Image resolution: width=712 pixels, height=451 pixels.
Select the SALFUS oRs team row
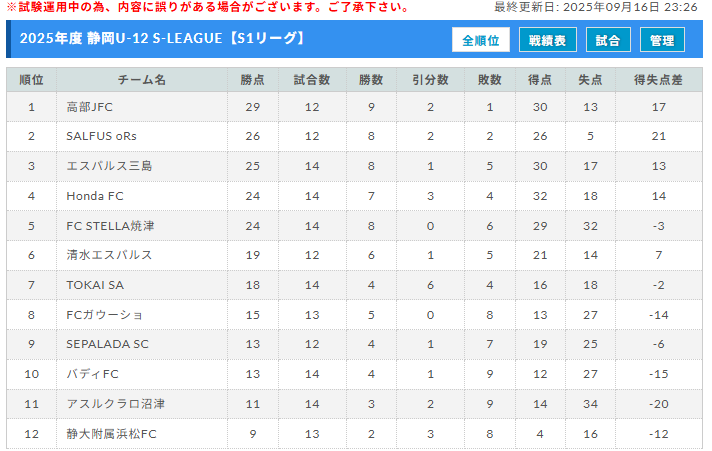[354, 136]
